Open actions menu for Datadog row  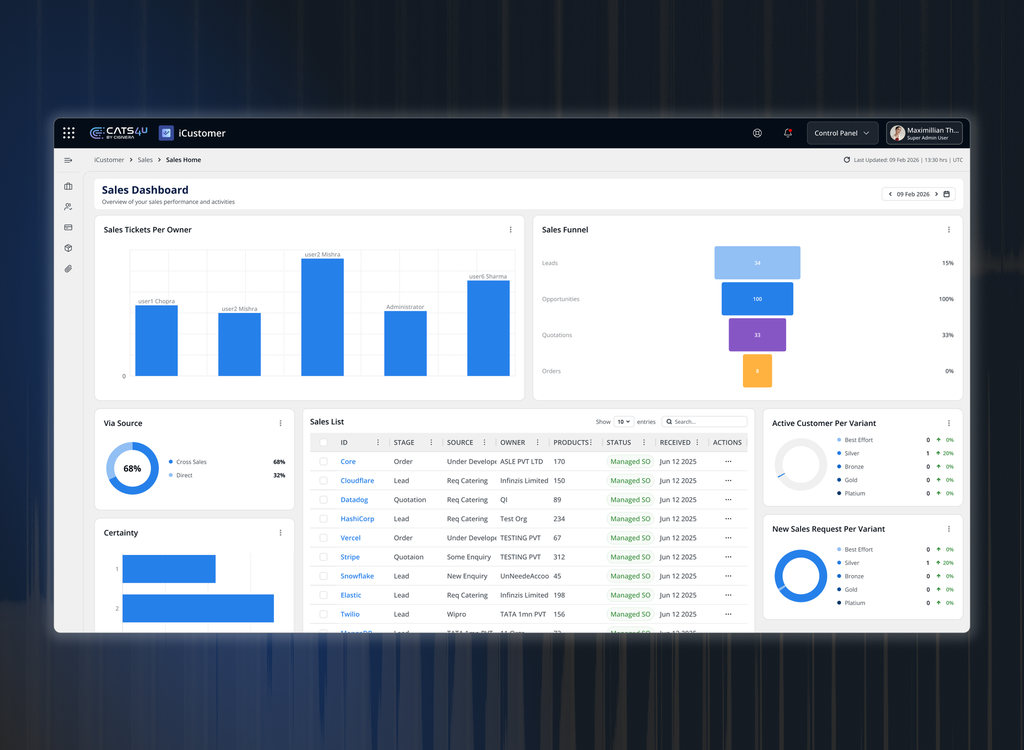(728, 500)
